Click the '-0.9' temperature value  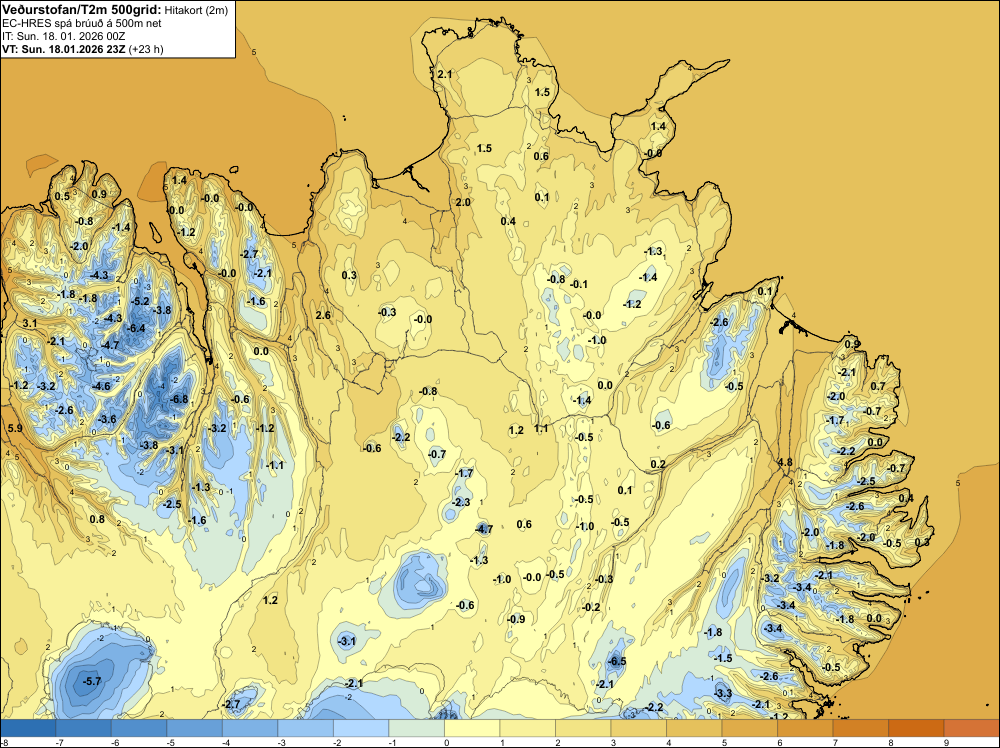(515, 619)
